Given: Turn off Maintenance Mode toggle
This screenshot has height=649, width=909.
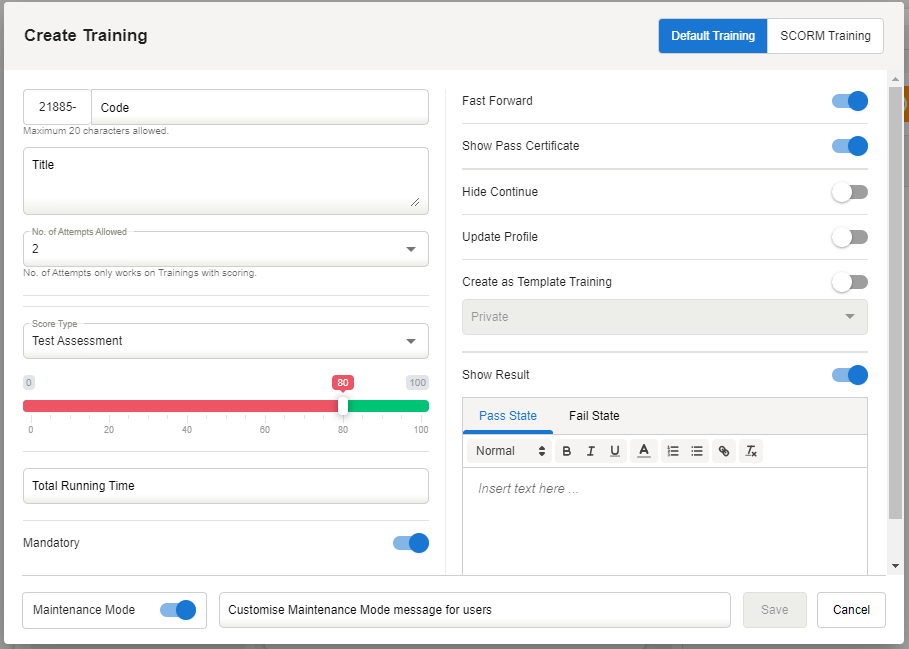Looking at the screenshot, I should click(178, 610).
